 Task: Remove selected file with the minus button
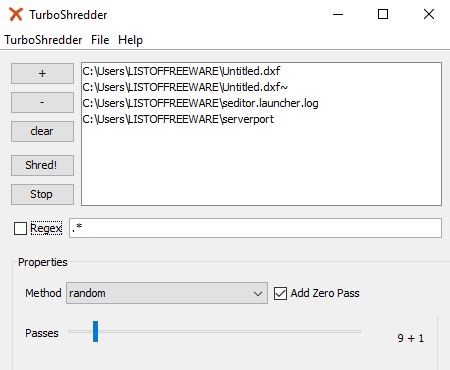42,102
